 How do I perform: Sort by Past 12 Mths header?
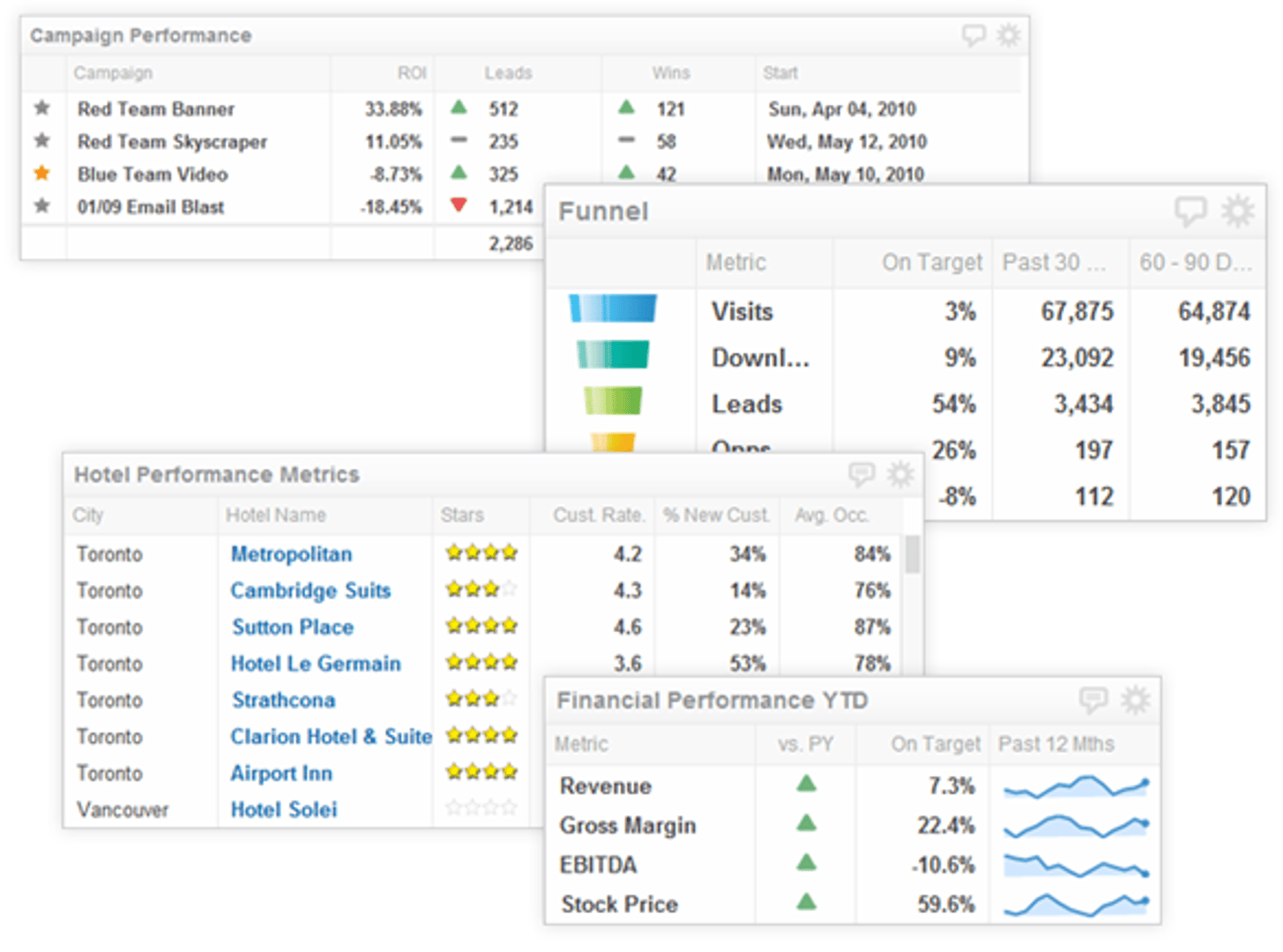point(1056,744)
